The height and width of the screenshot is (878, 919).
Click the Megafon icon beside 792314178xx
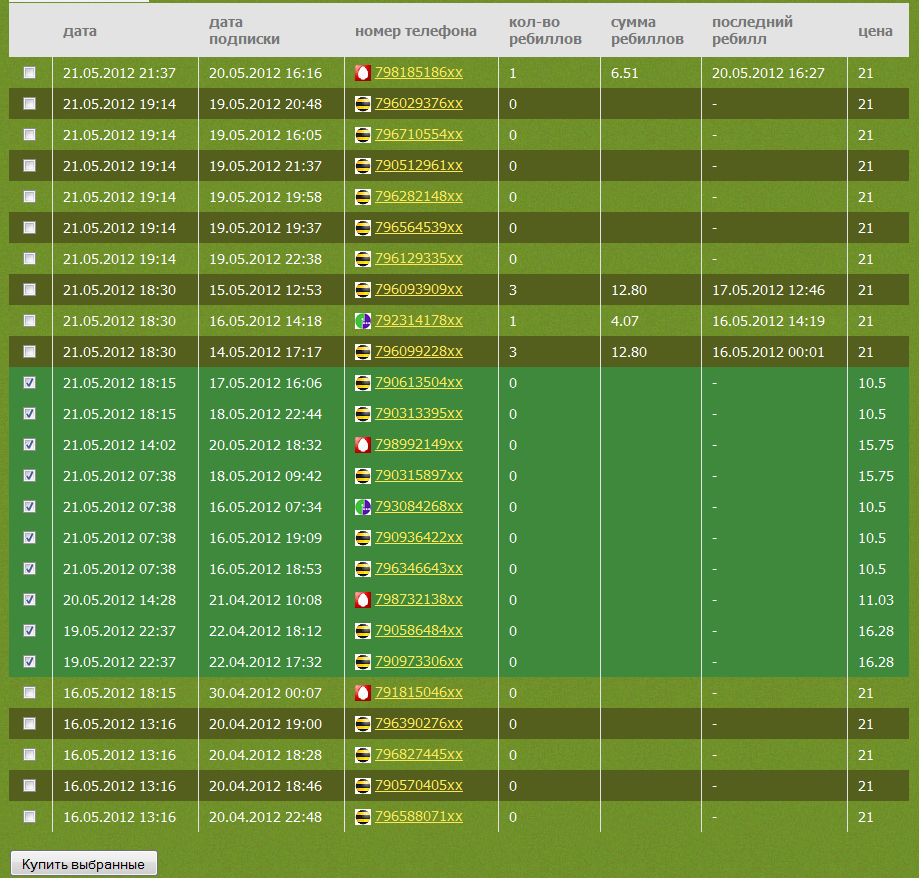point(363,321)
